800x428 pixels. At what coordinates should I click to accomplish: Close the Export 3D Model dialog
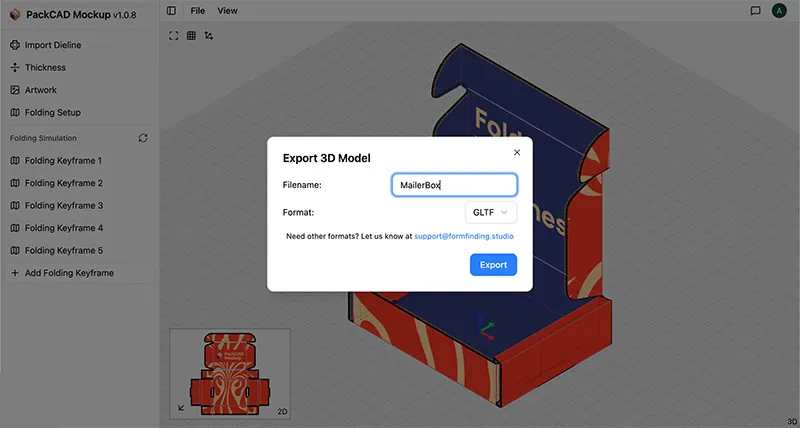click(517, 153)
